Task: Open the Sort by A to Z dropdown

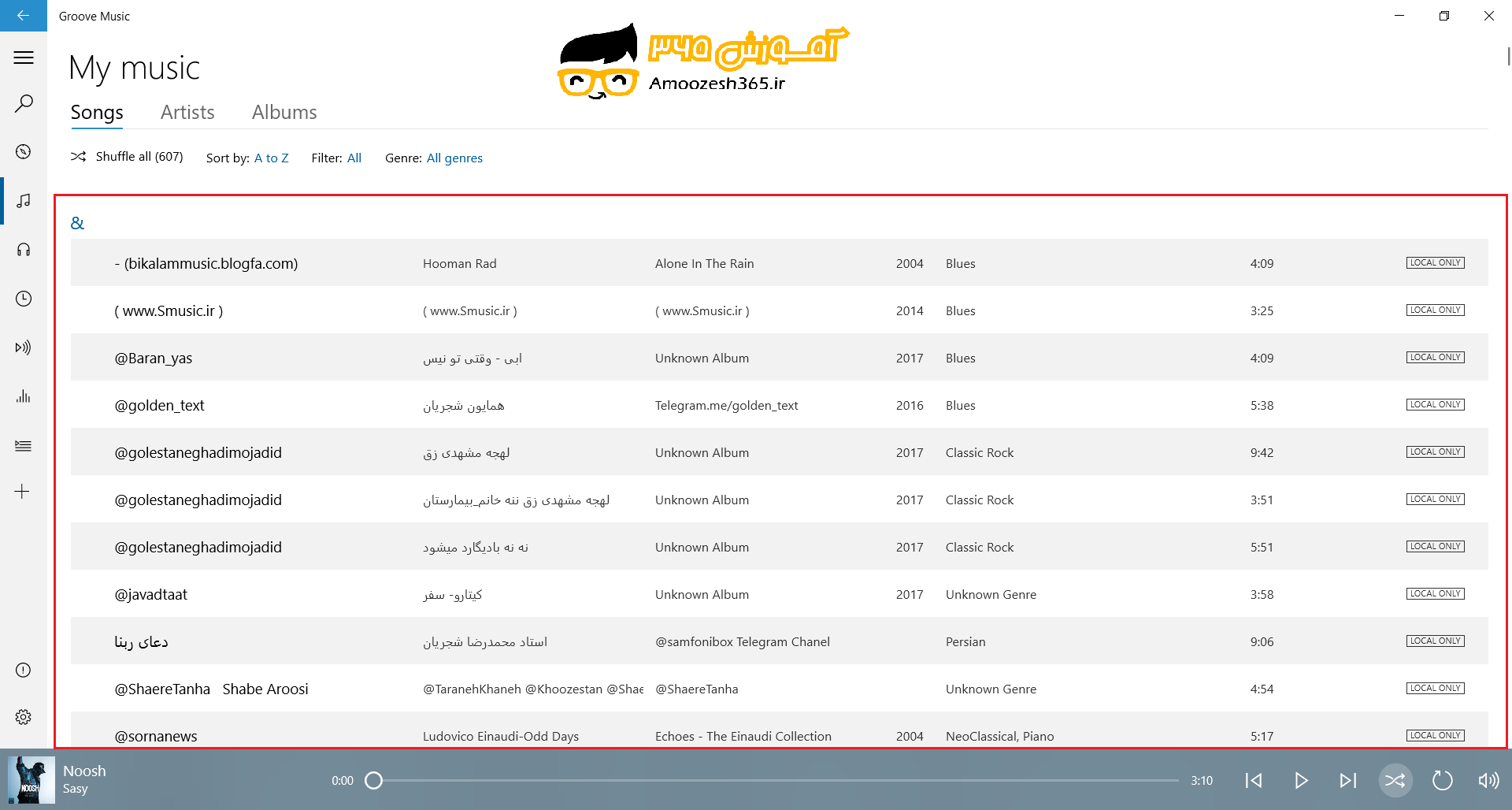Action: [271, 158]
